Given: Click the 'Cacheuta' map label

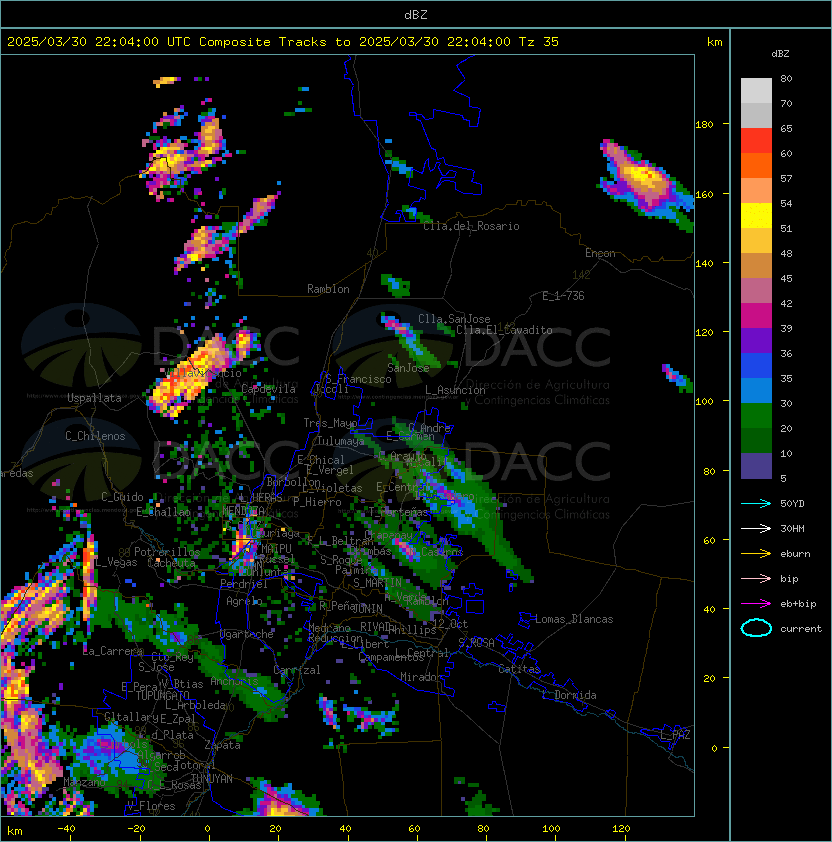Looking at the screenshot, I should tap(171, 563).
